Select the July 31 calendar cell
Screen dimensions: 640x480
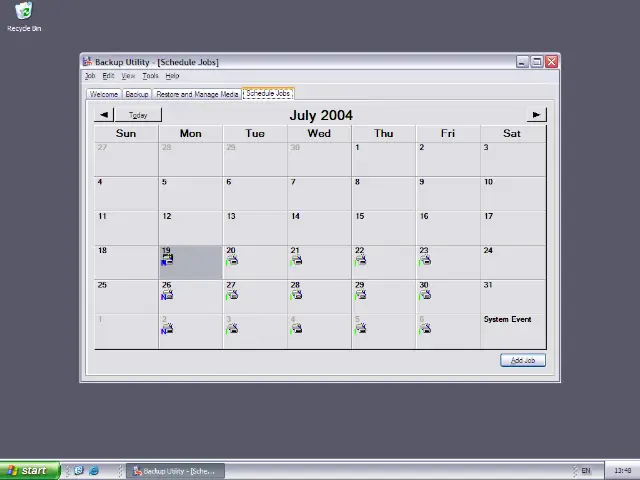(x=513, y=297)
